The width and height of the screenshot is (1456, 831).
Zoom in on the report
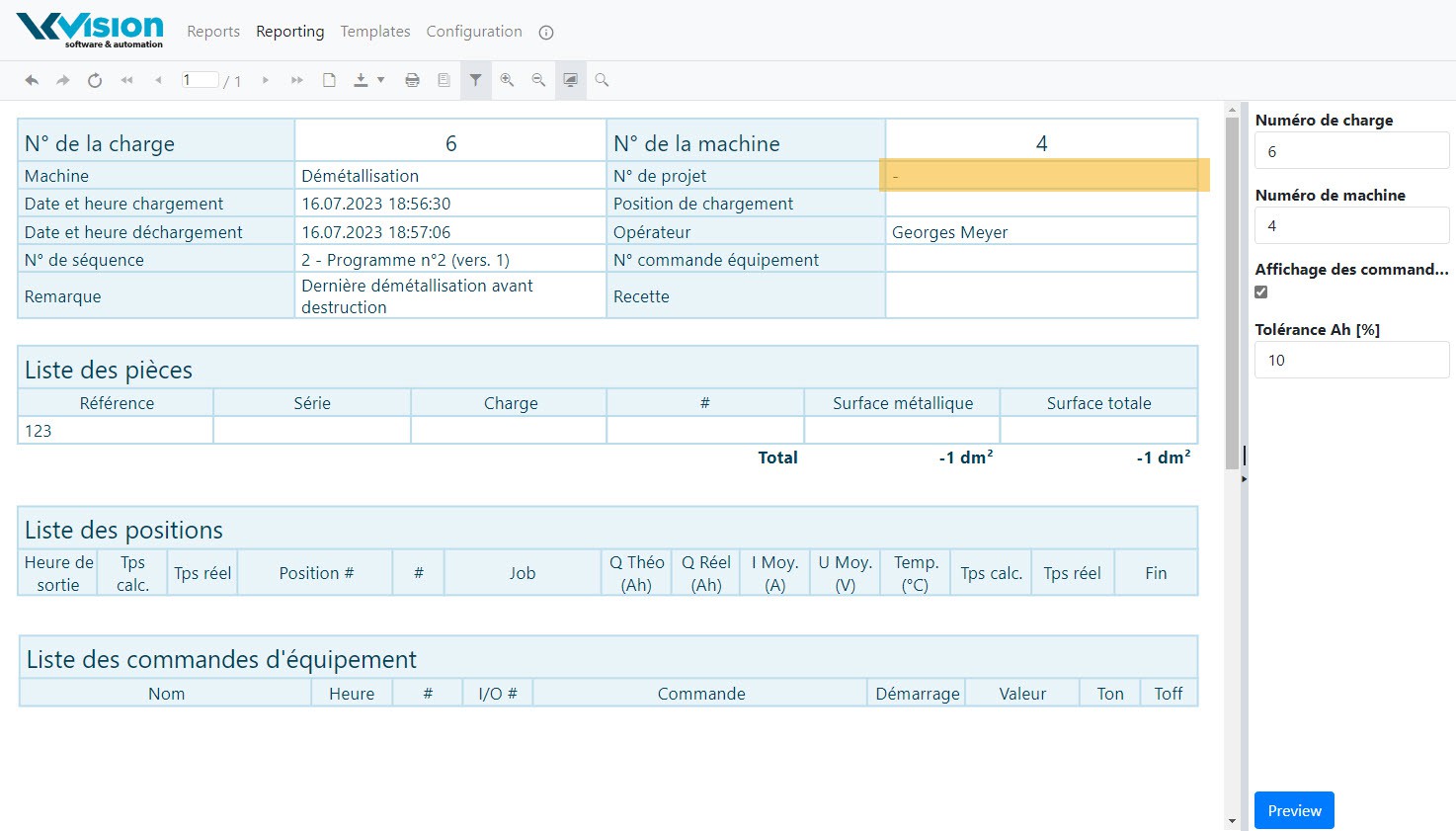click(507, 80)
